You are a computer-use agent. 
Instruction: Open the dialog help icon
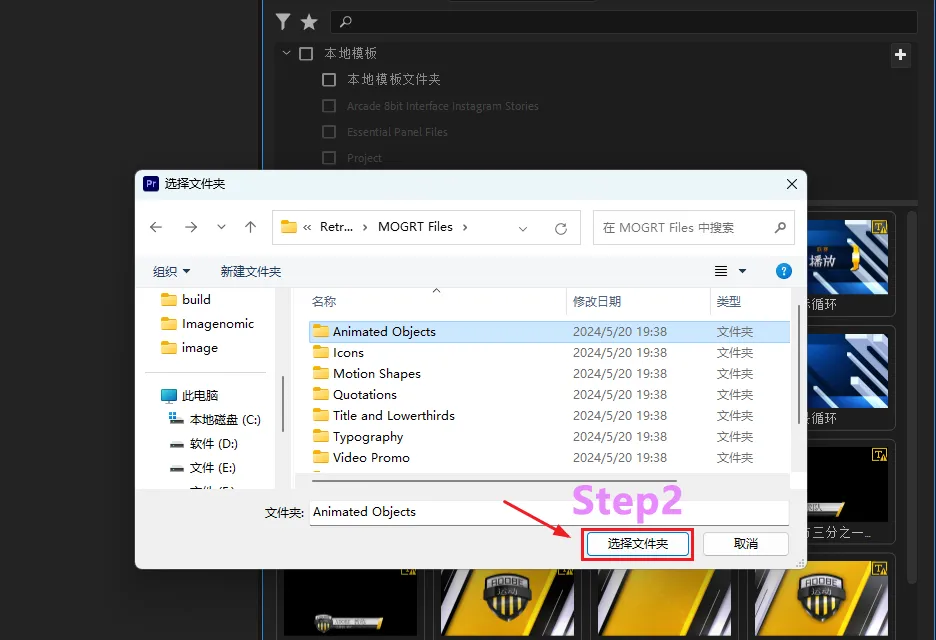click(784, 271)
